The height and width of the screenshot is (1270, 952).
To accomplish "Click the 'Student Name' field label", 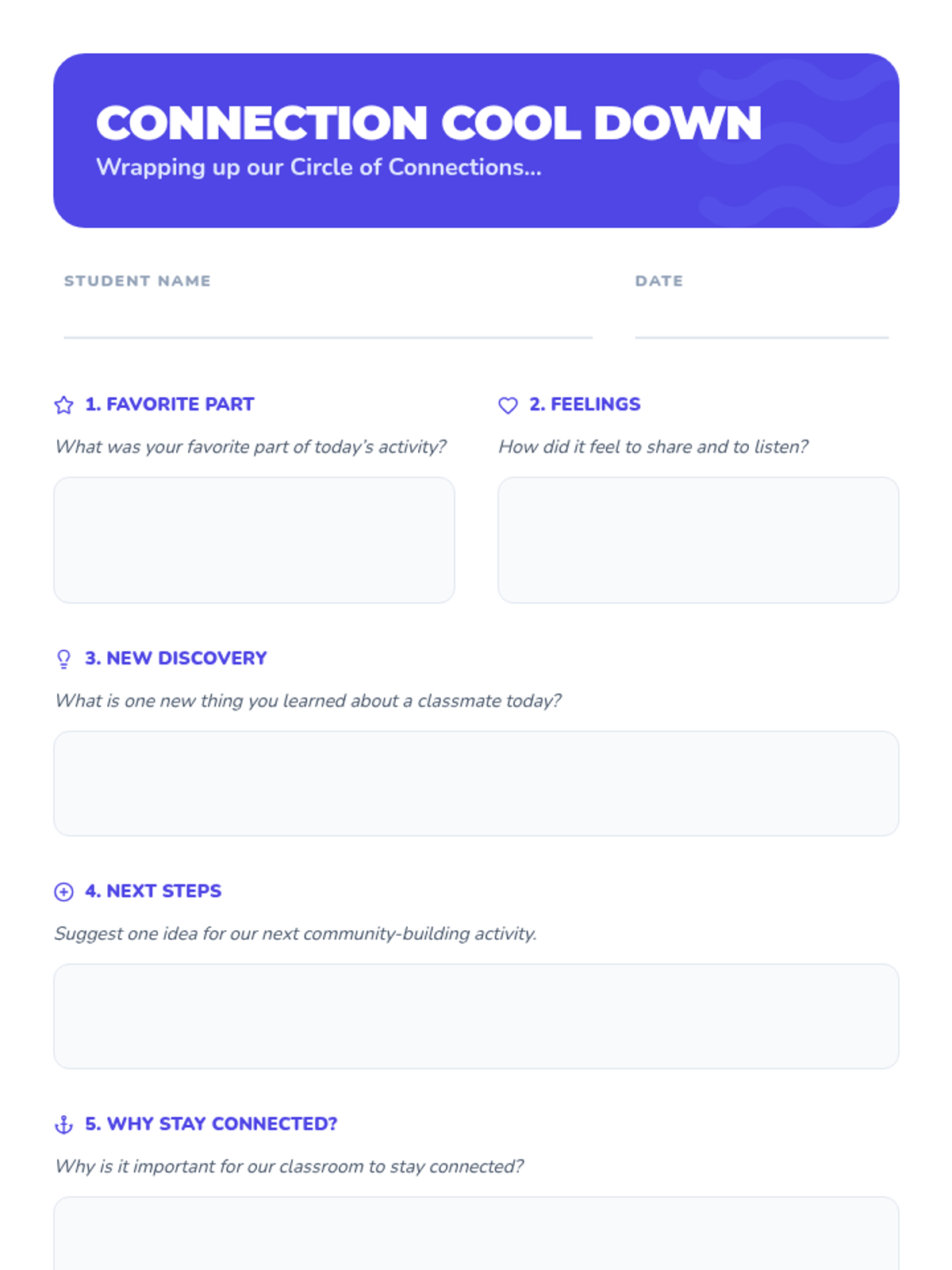I will [137, 281].
